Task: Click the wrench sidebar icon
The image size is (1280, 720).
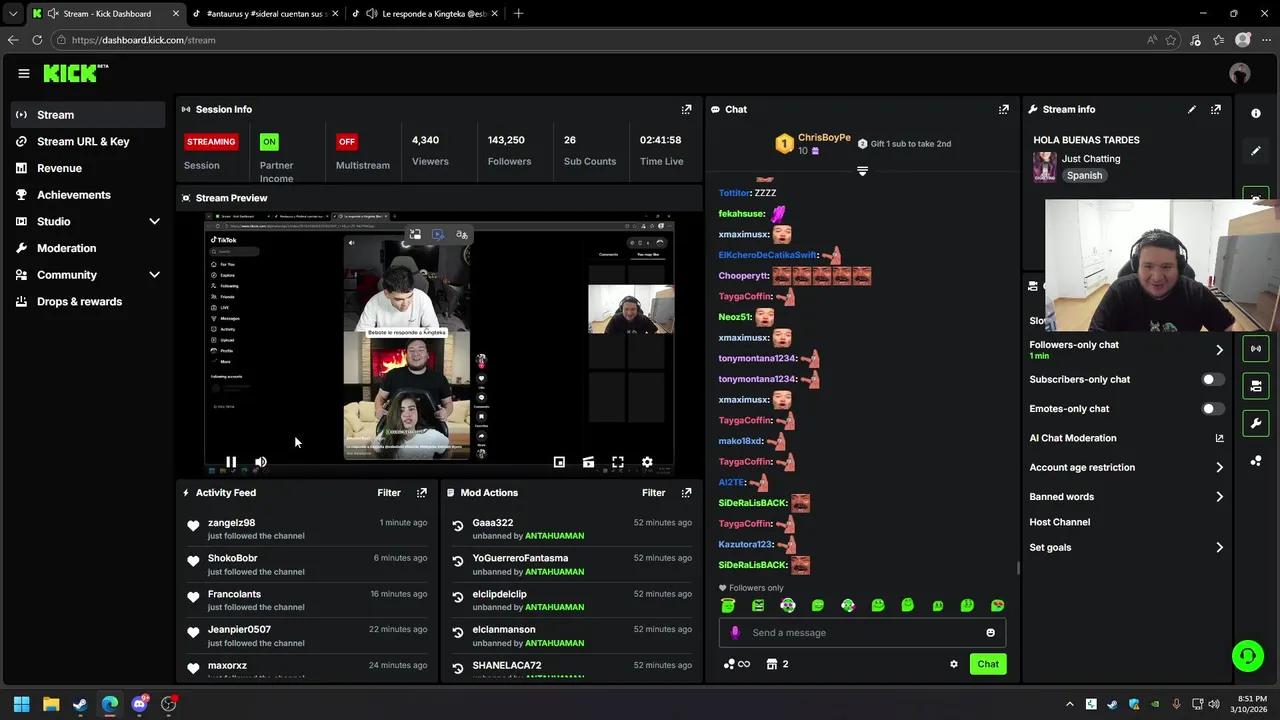Action: pyautogui.click(x=1256, y=423)
